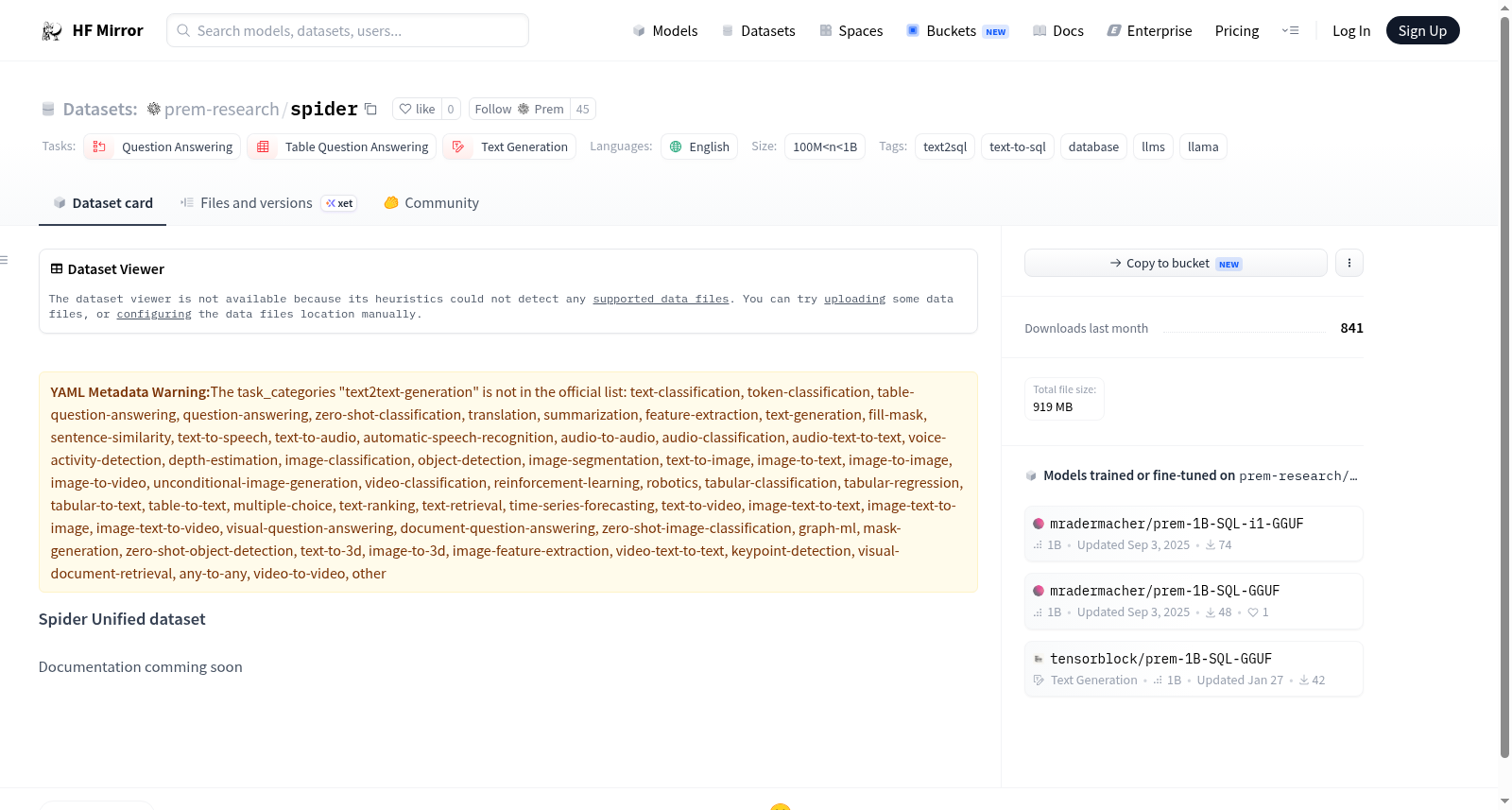
Task: Copy dataset name with copy icon
Action: (x=371, y=110)
